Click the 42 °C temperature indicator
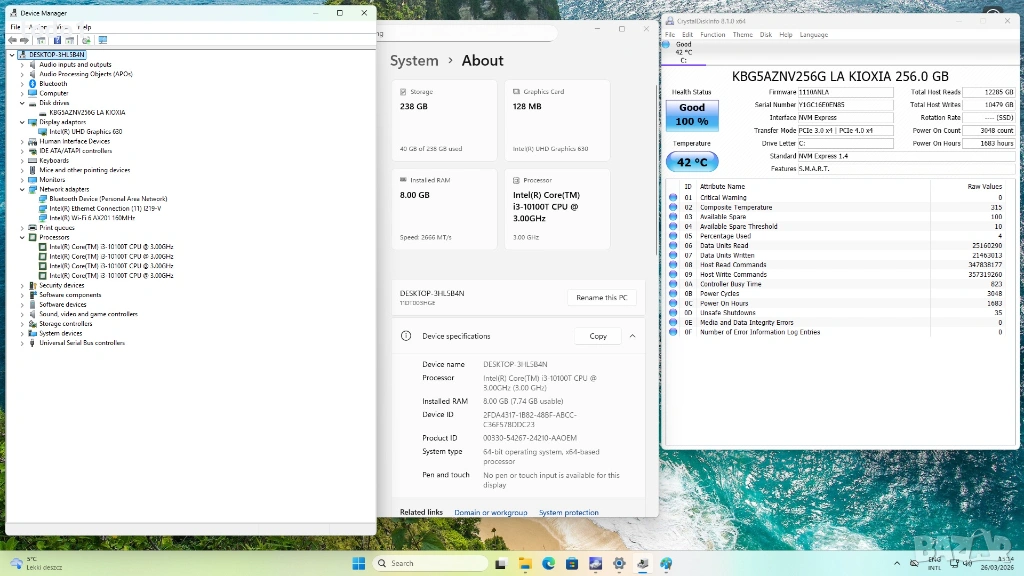 click(692, 162)
